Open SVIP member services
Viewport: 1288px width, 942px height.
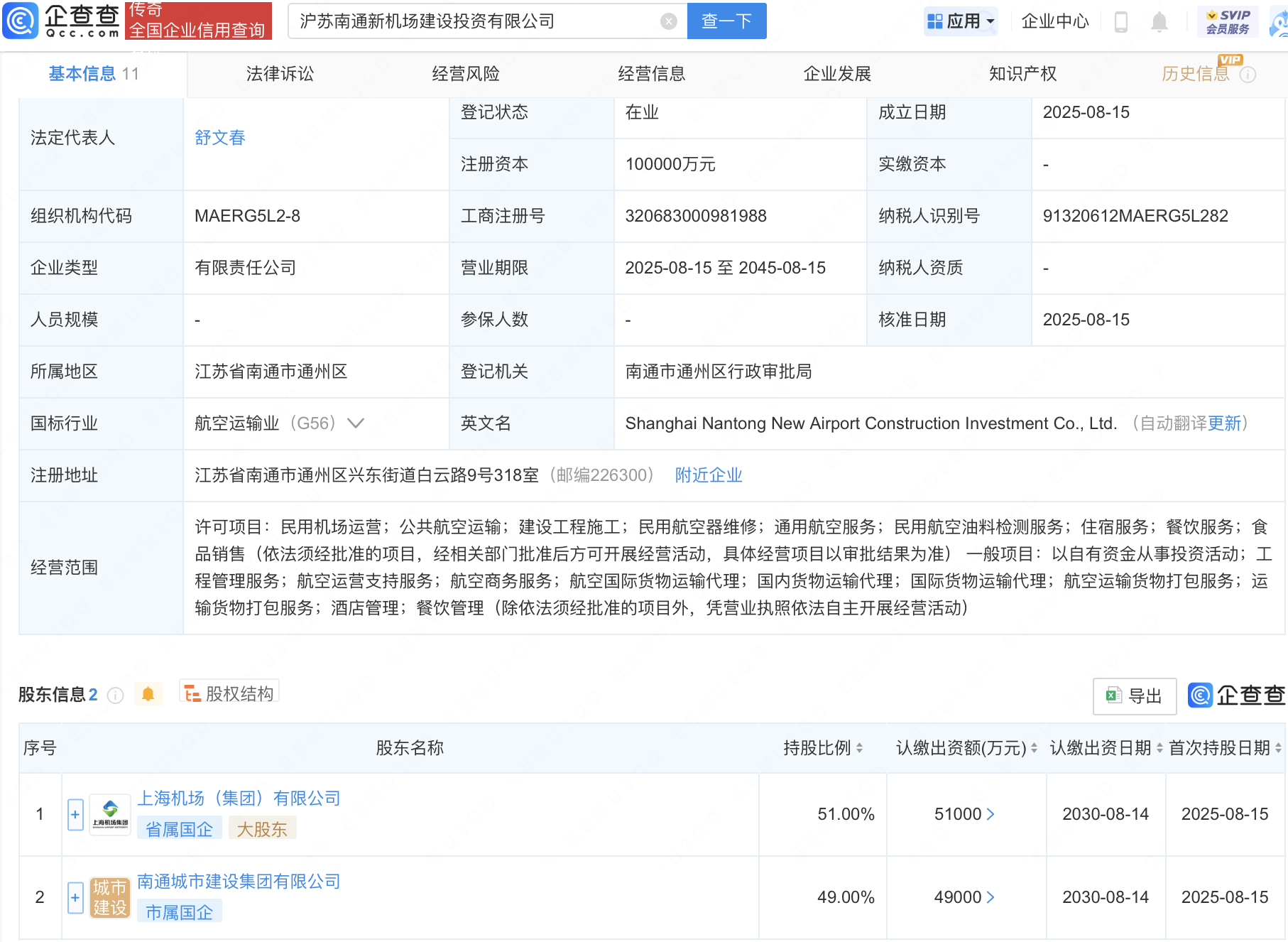coord(1227,22)
